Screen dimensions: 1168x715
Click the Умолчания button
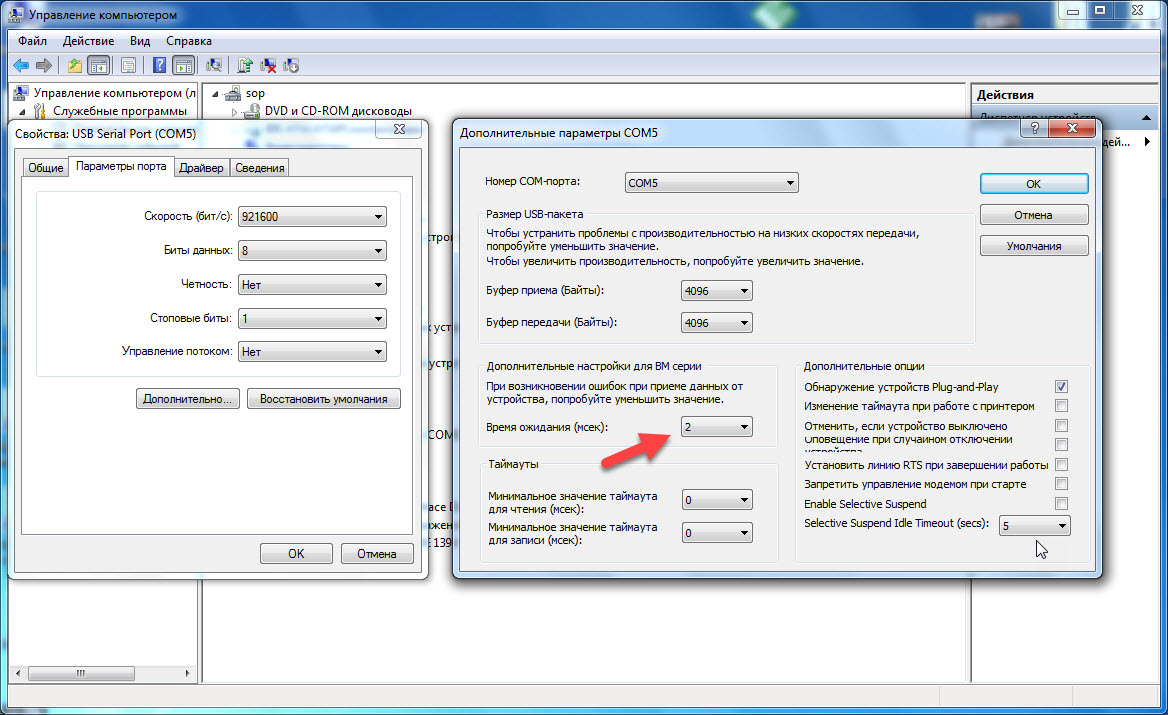(x=1034, y=246)
